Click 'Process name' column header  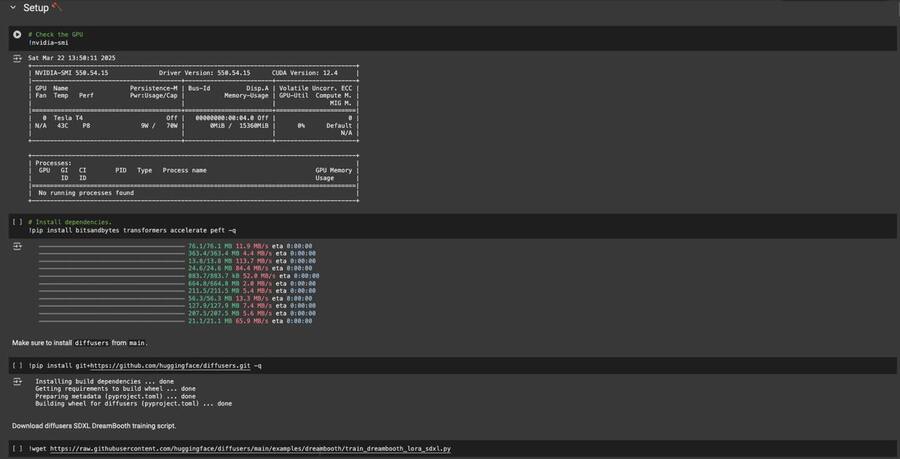click(x=184, y=170)
